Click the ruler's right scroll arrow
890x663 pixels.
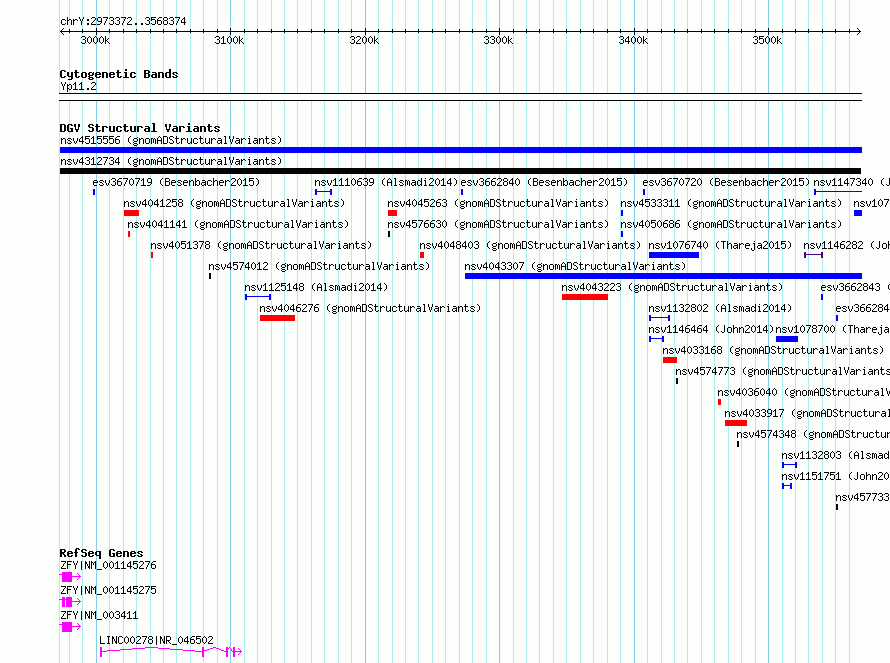(859, 32)
